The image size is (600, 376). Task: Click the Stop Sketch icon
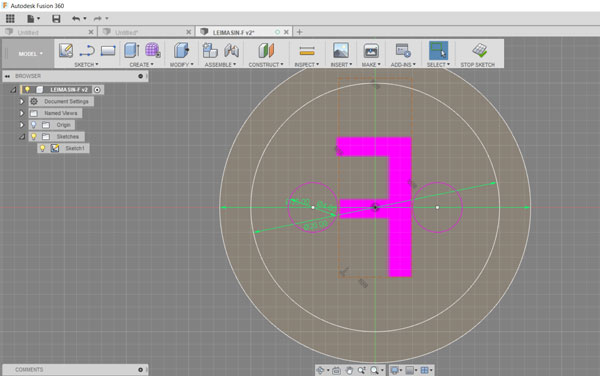479,50
